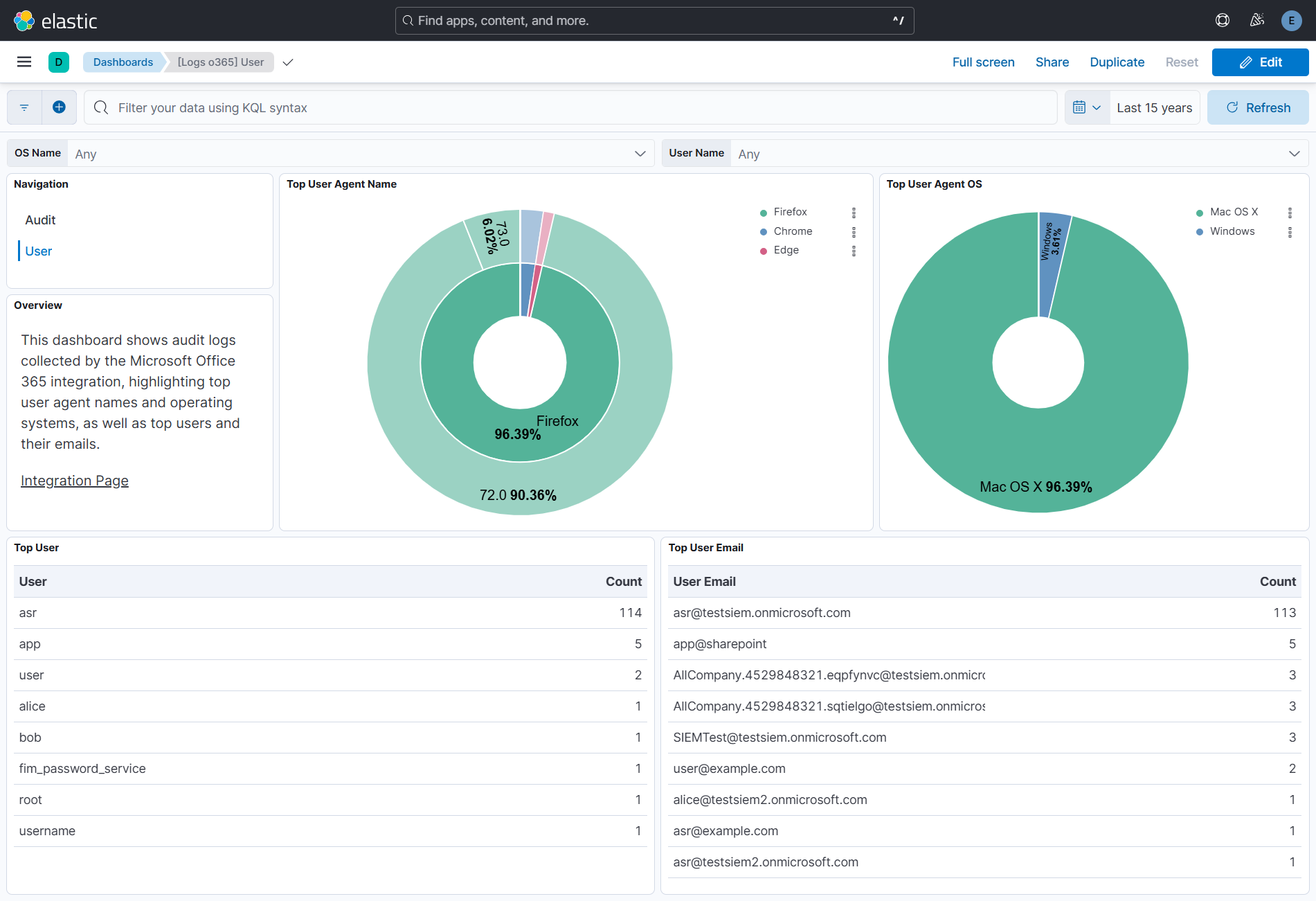Open the main navigation hamburger menu
1316x901 pixels.
24,62
